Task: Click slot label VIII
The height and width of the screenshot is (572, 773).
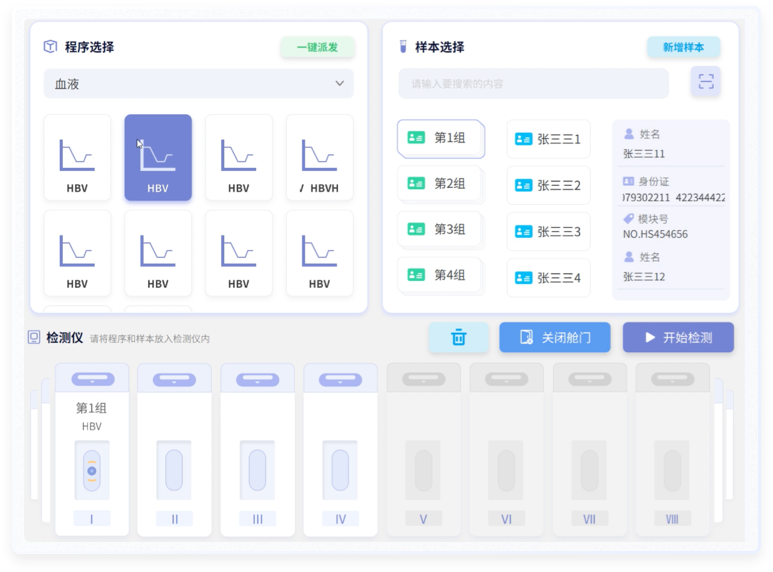Action: (x=672, y=519)
